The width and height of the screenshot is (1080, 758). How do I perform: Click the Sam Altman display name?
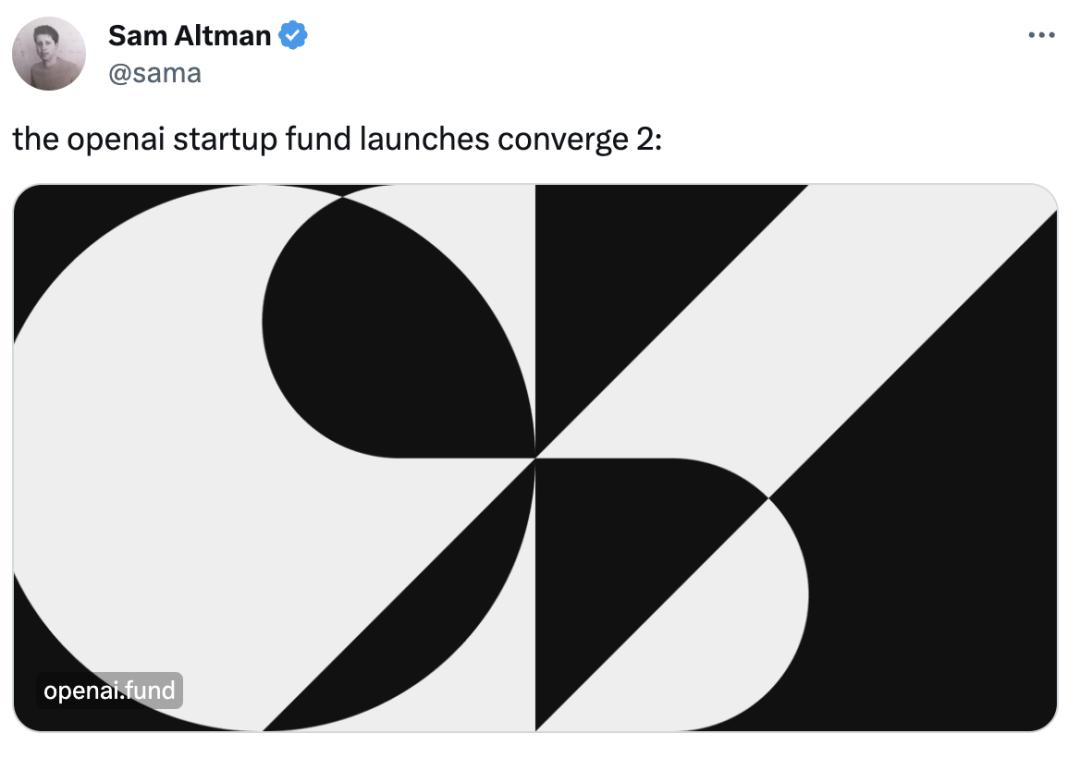pos(189,36)
